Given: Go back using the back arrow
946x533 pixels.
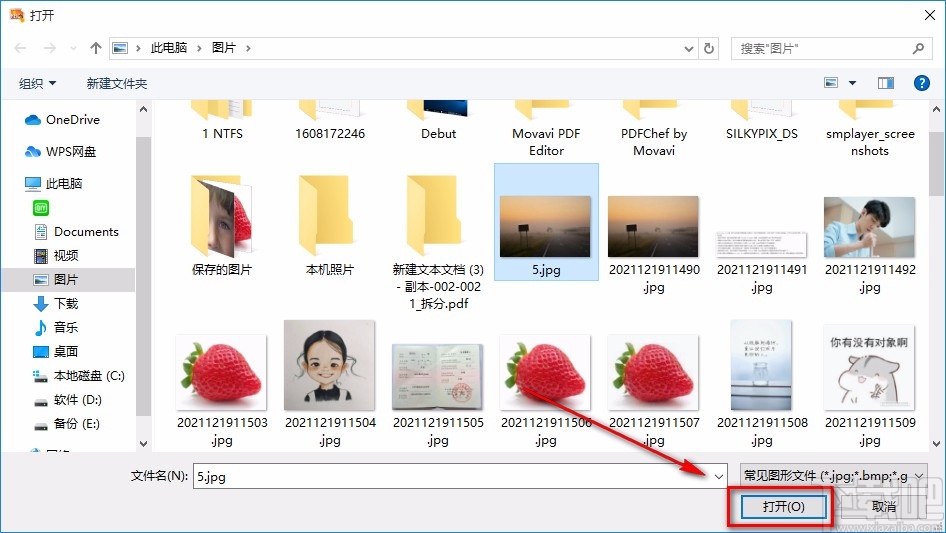Looking at the screenshot, I should pyautogui.click(x=20, y=48).
